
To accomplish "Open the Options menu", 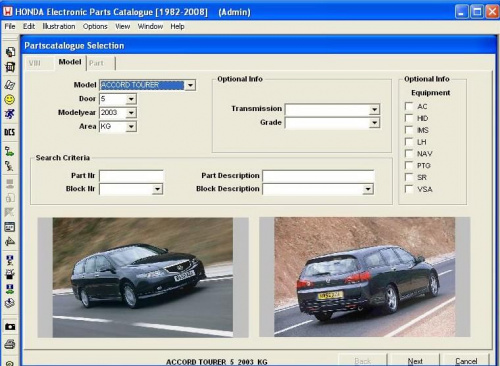I will [x=95, y=26].
